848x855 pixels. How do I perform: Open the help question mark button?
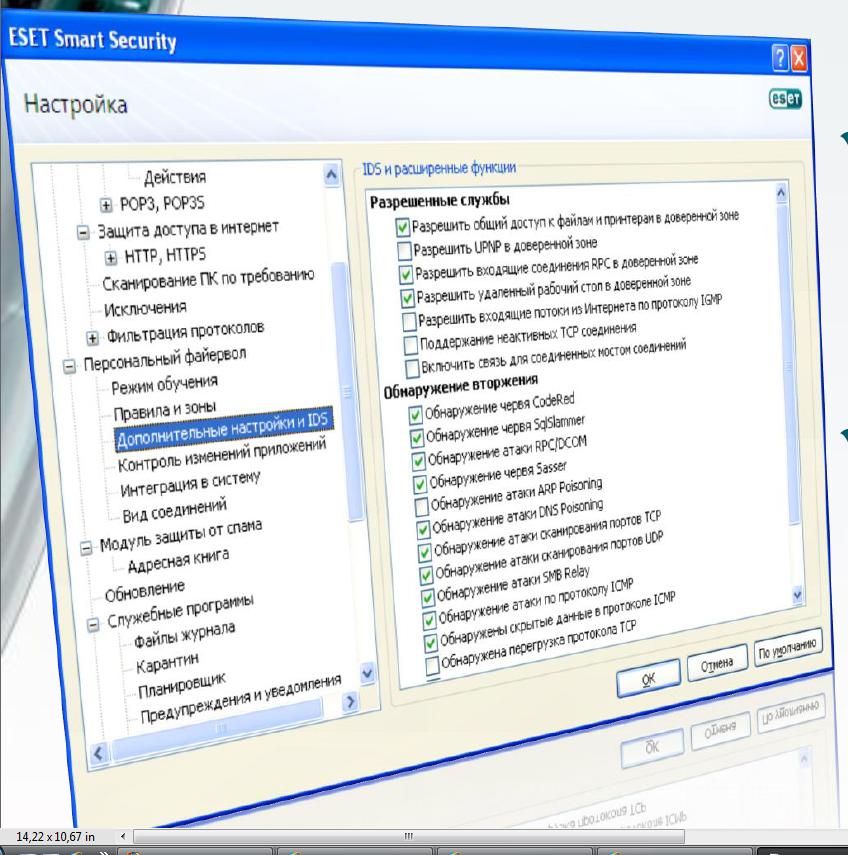[x=780, y=58]
